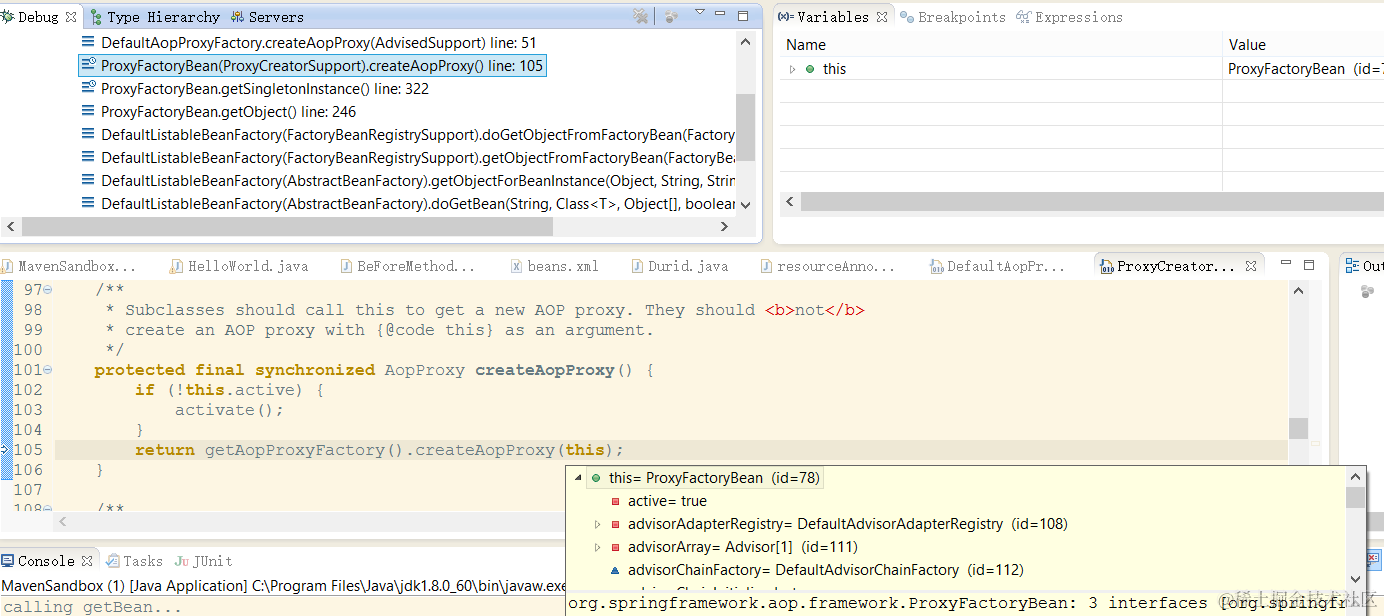1384x616 pixels.
Task: Expand the 'this' variable in Variables
Action: point(792,69)
